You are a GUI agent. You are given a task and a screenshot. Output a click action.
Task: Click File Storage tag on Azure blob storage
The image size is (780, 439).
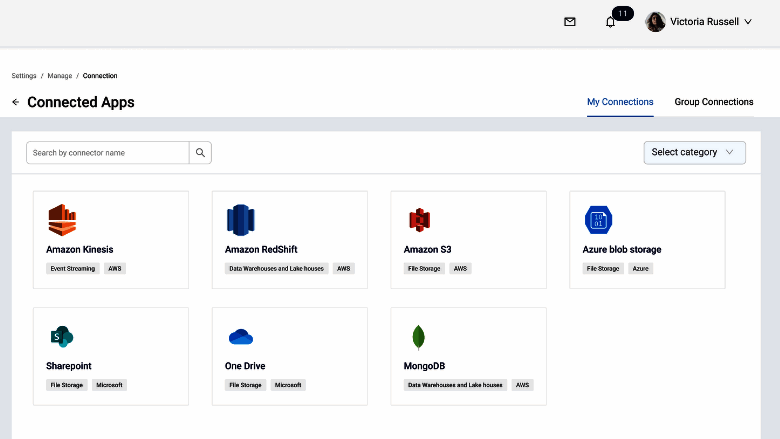[x=603, y=268]
